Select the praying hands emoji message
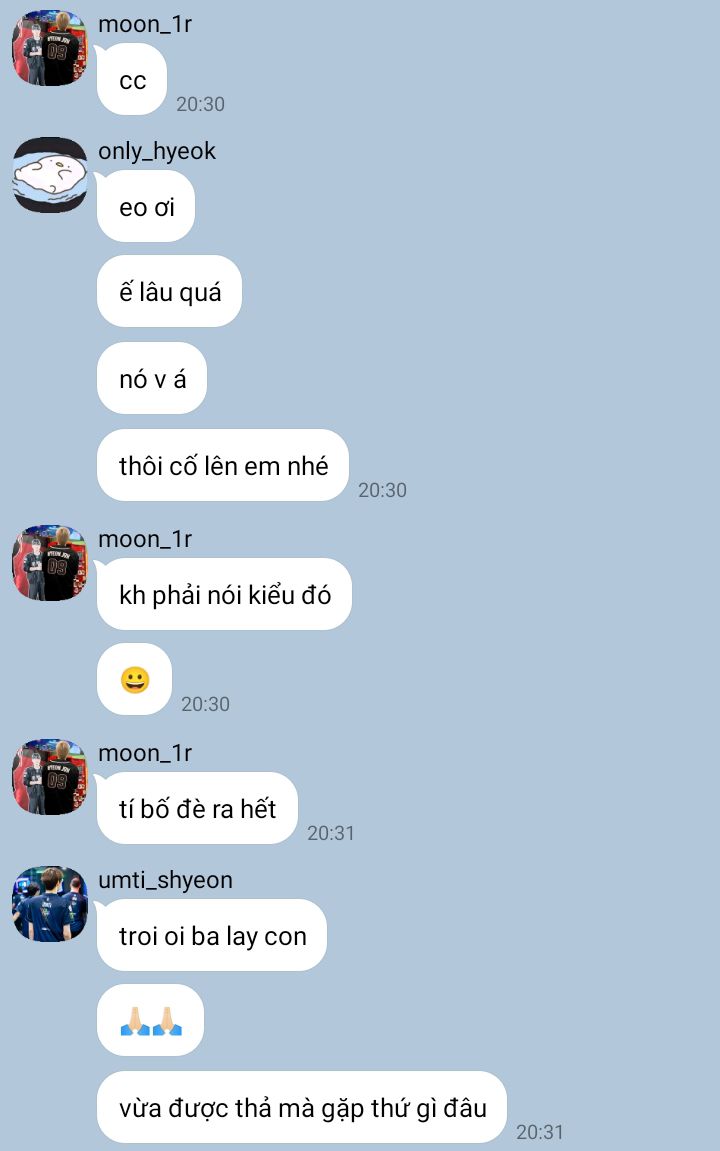The height and width of the screenshot is (1151, 720). pos(150,1020)
